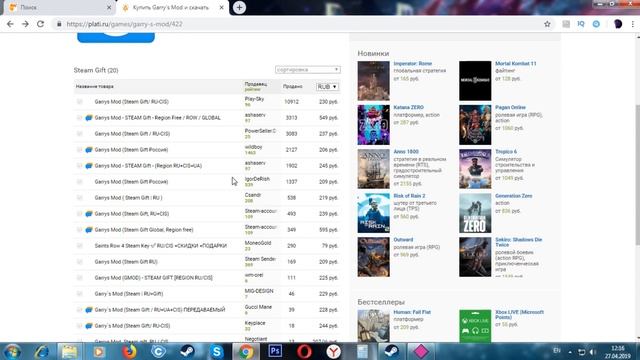Tick checkbox for Play-Sky Garrys Mod offer
640x360 pixels.
coord(80,102)
